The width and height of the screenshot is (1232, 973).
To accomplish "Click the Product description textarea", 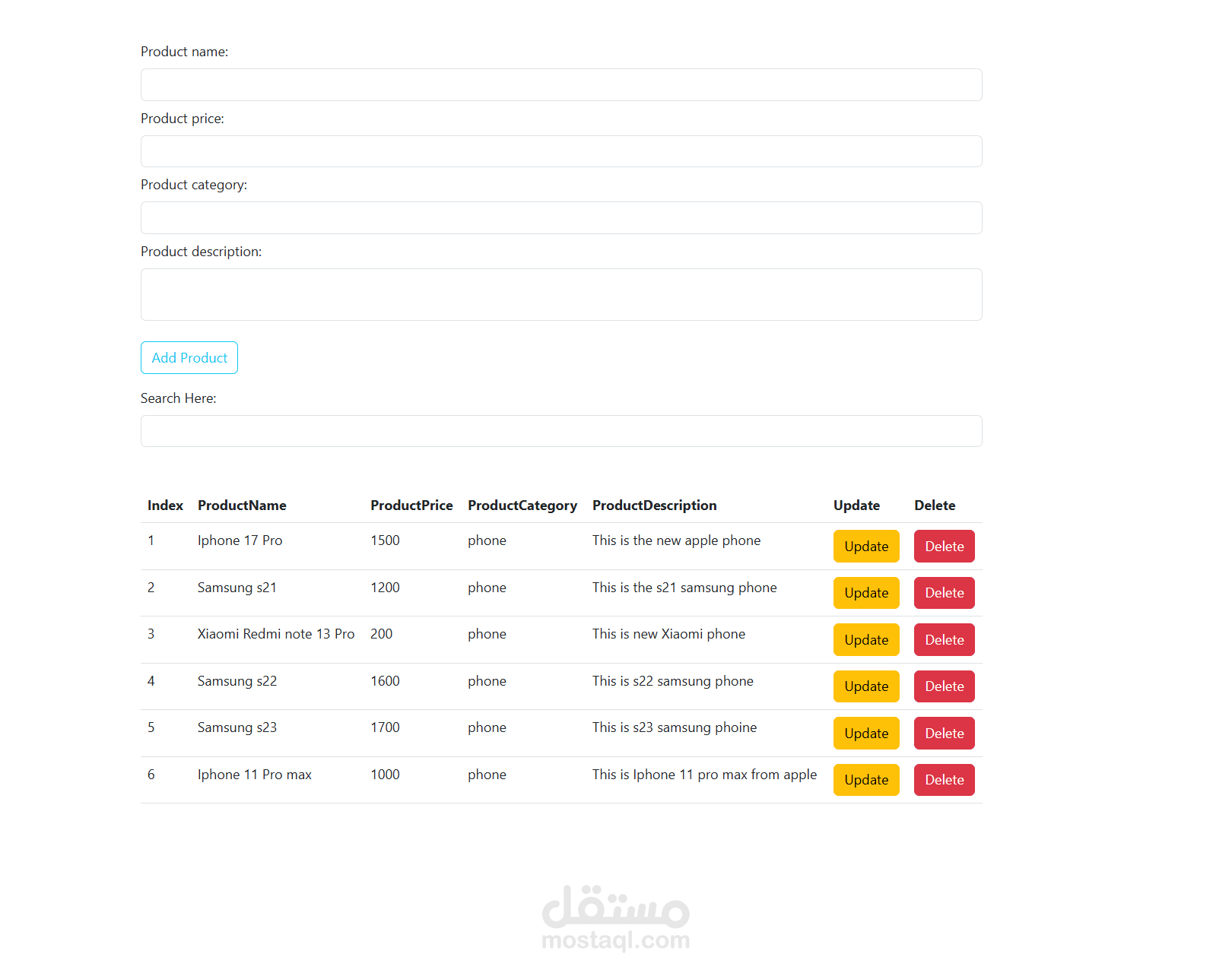I will tap(561, 294).
